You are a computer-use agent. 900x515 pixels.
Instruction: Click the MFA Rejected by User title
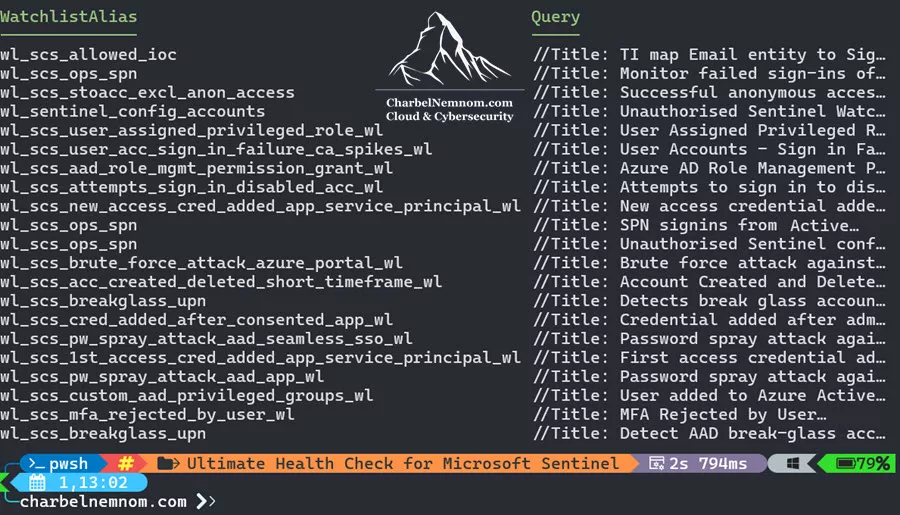pos(723,415)
